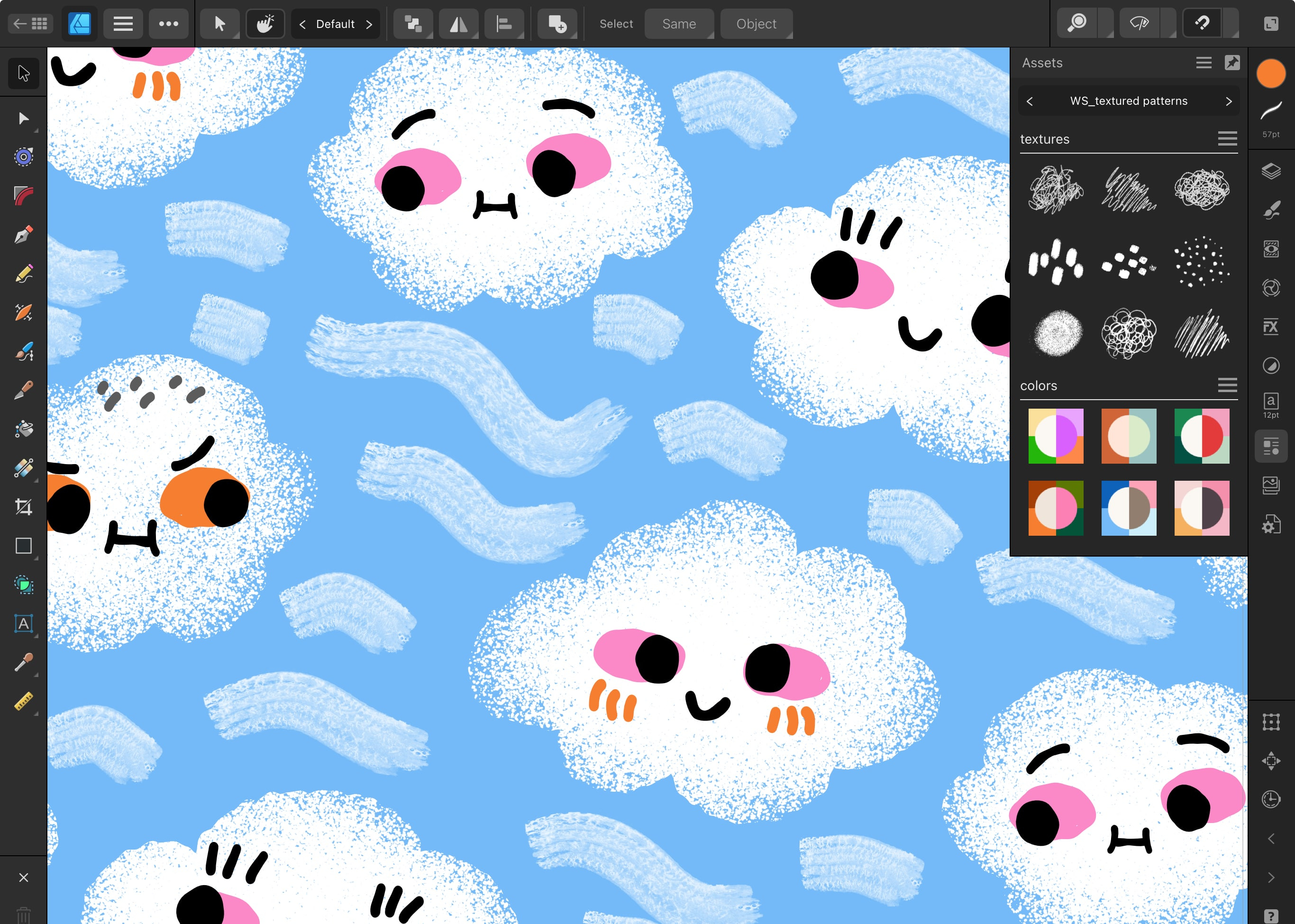Open the History studio clock icon
1295x924 pixels.
coord(1270,799)
